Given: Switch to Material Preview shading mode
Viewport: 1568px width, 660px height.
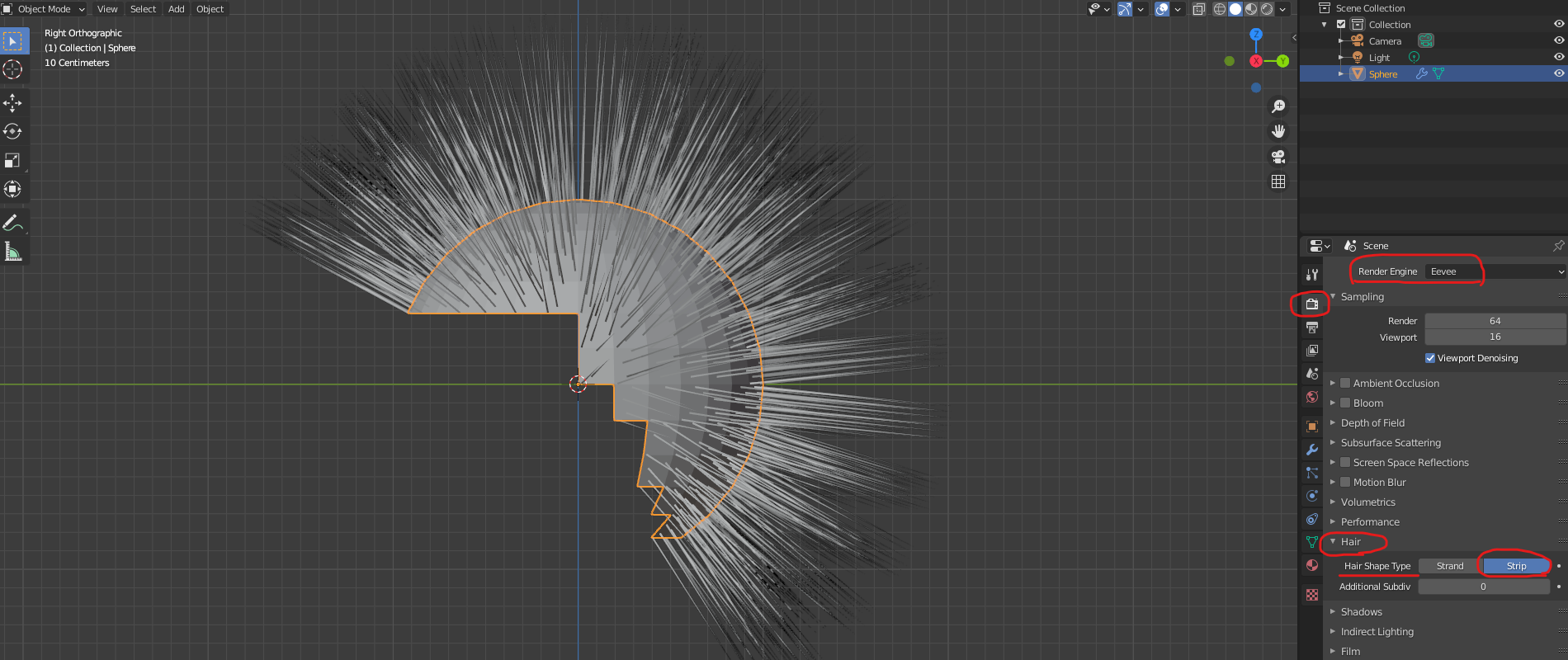Looking at the screenshot, I should pyautogui.click(x=1251, y=9).
